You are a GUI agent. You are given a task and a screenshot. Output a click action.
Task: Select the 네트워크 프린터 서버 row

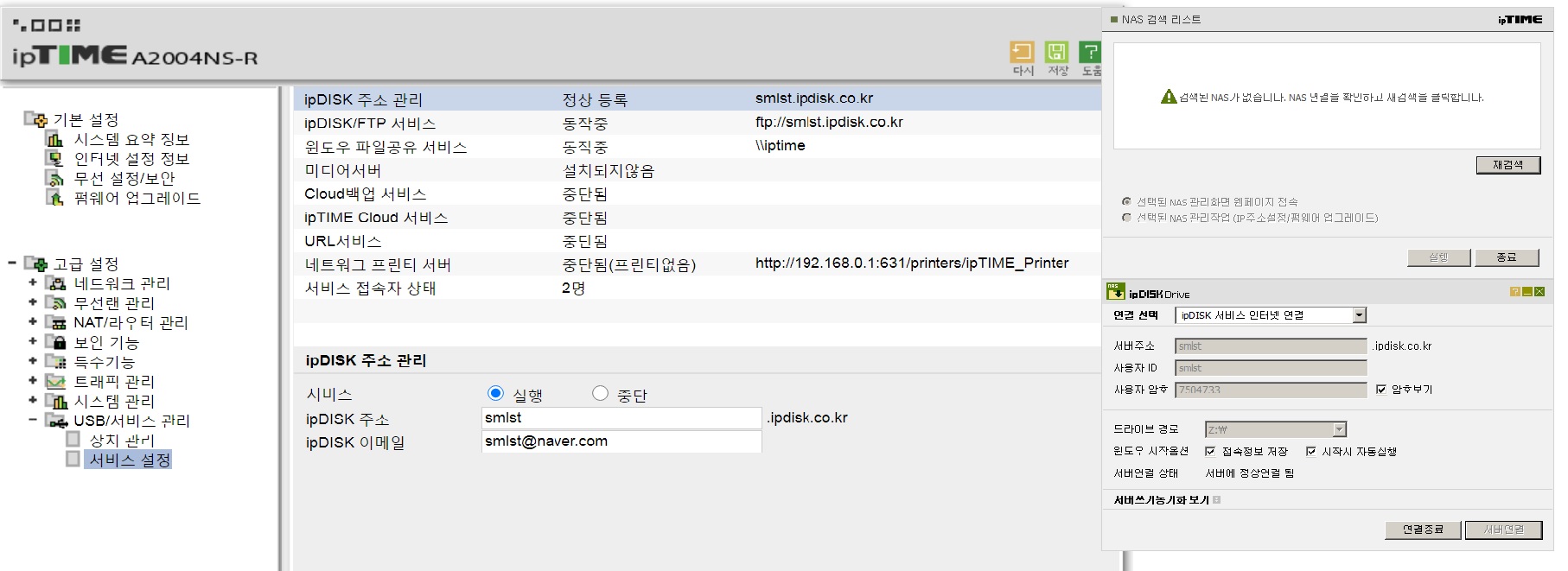pyautogui.click(x=698, y=264)
